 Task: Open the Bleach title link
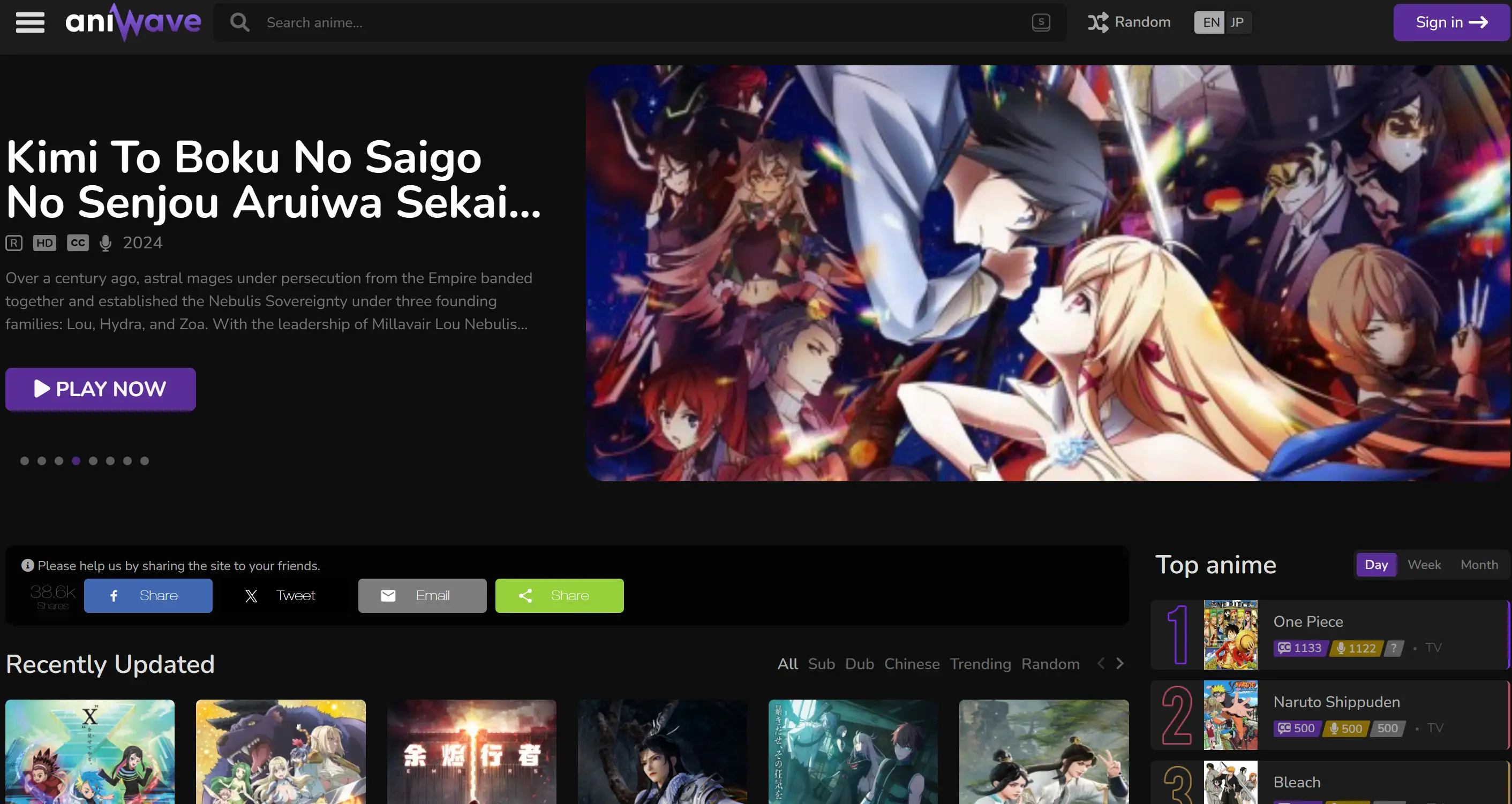click(1297, 782)
